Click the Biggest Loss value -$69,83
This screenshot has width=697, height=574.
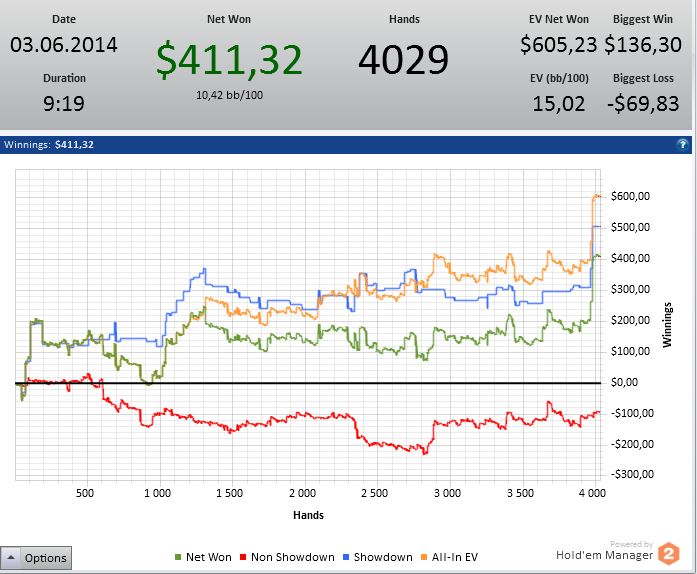tap(643, 104)
